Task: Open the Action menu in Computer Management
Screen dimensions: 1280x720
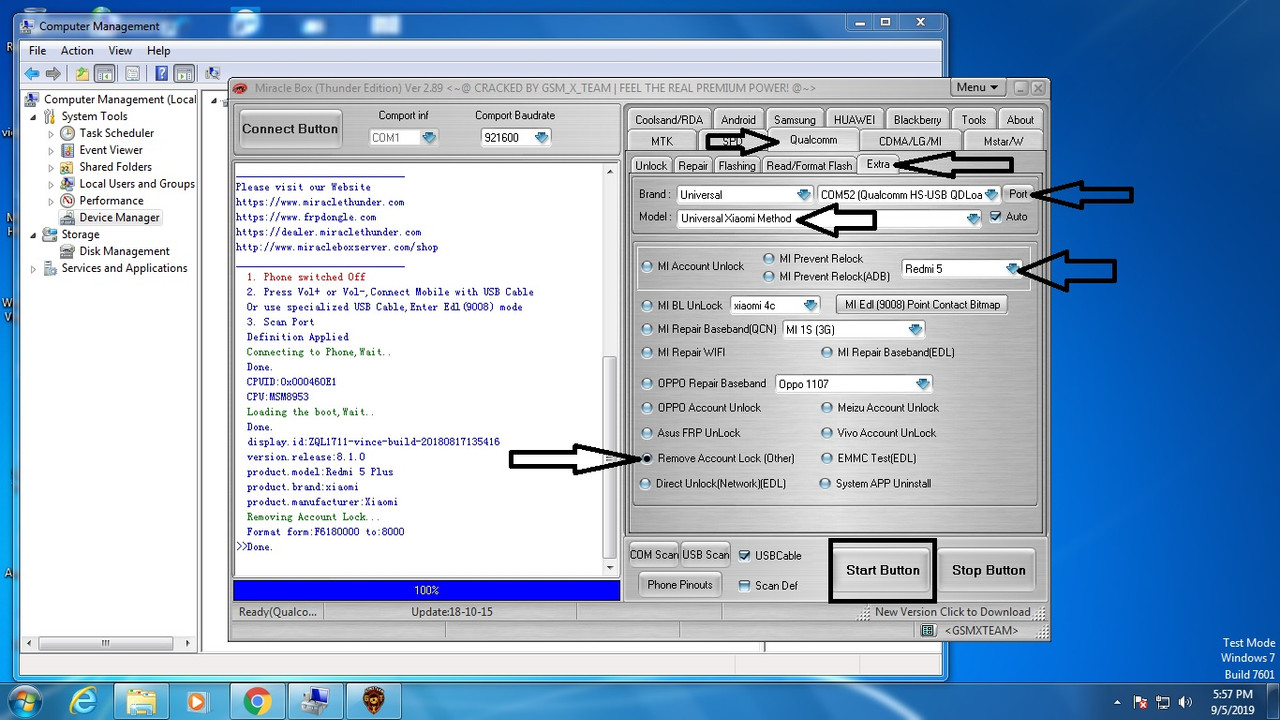Action: (77, 51)
